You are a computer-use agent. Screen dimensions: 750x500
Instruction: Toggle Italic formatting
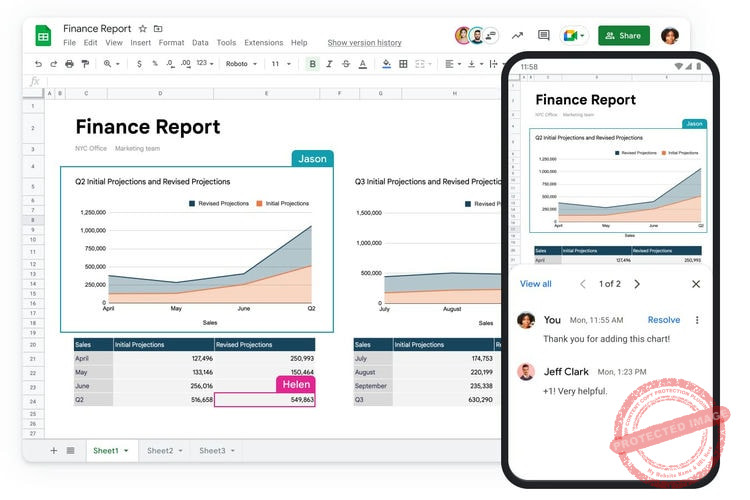(329, 64)
